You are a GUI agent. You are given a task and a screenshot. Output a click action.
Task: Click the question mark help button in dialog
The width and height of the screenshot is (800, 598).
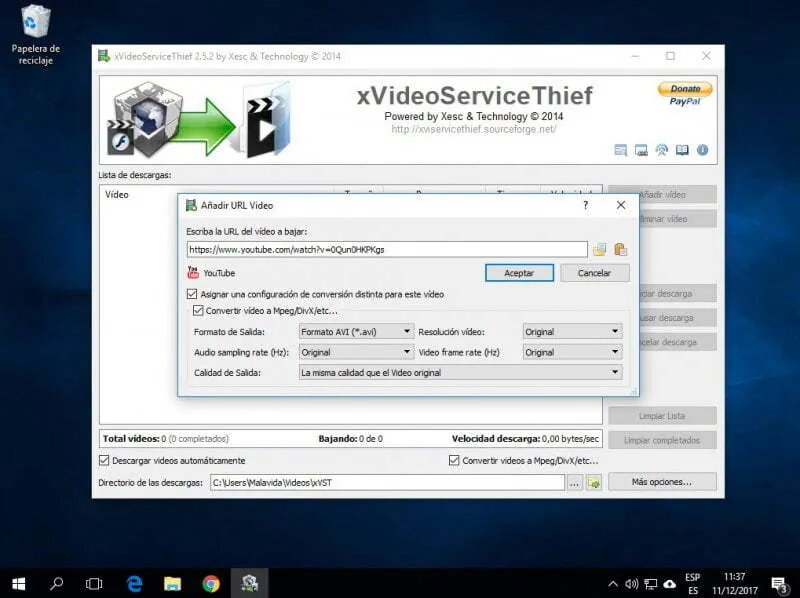(586, 205)
